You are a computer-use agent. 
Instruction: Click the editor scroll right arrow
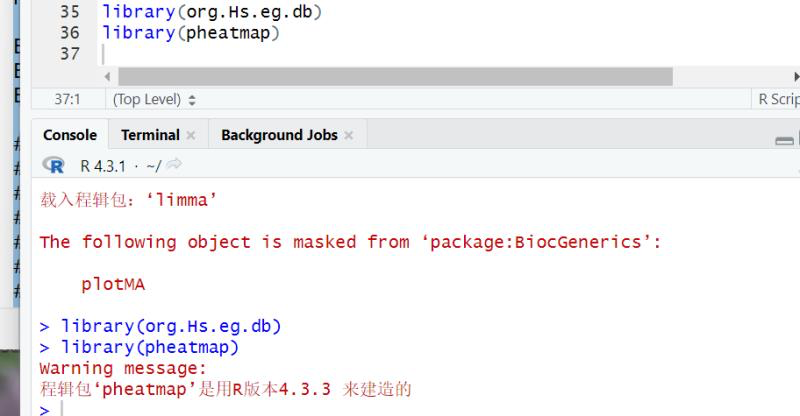pyautogui.click(x=796, y=77)
